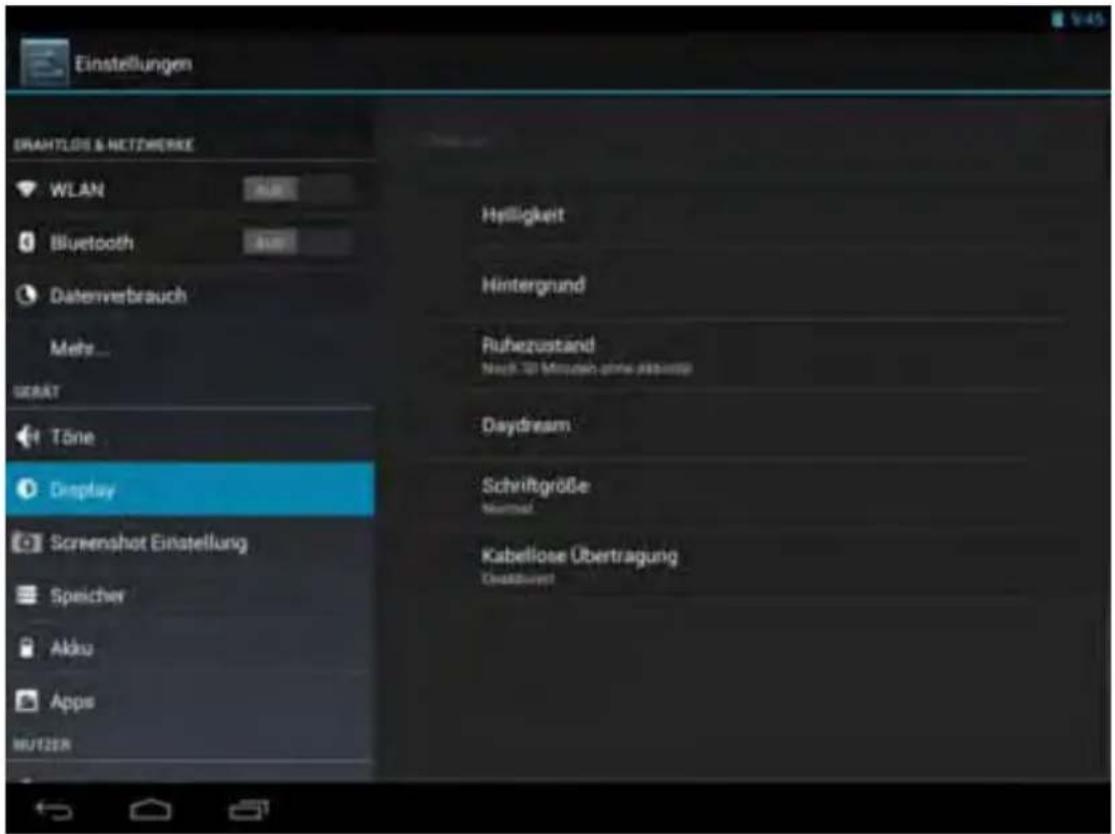
Task: Tap the Datenverbrauch data usage icon
Action: pyautogui.click(x=26, y=295)
